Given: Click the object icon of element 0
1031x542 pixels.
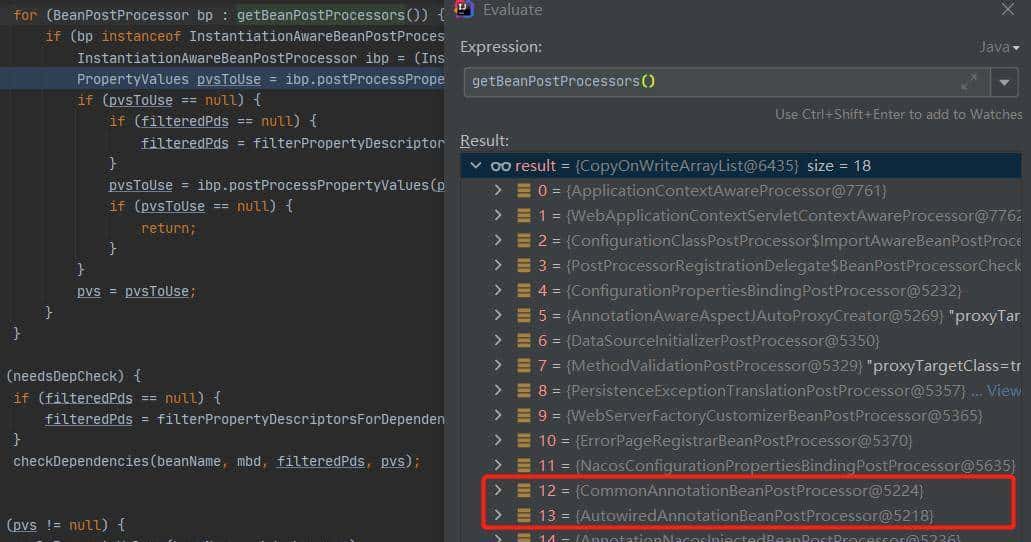Looking at the screenshot, I should [523, 191].
